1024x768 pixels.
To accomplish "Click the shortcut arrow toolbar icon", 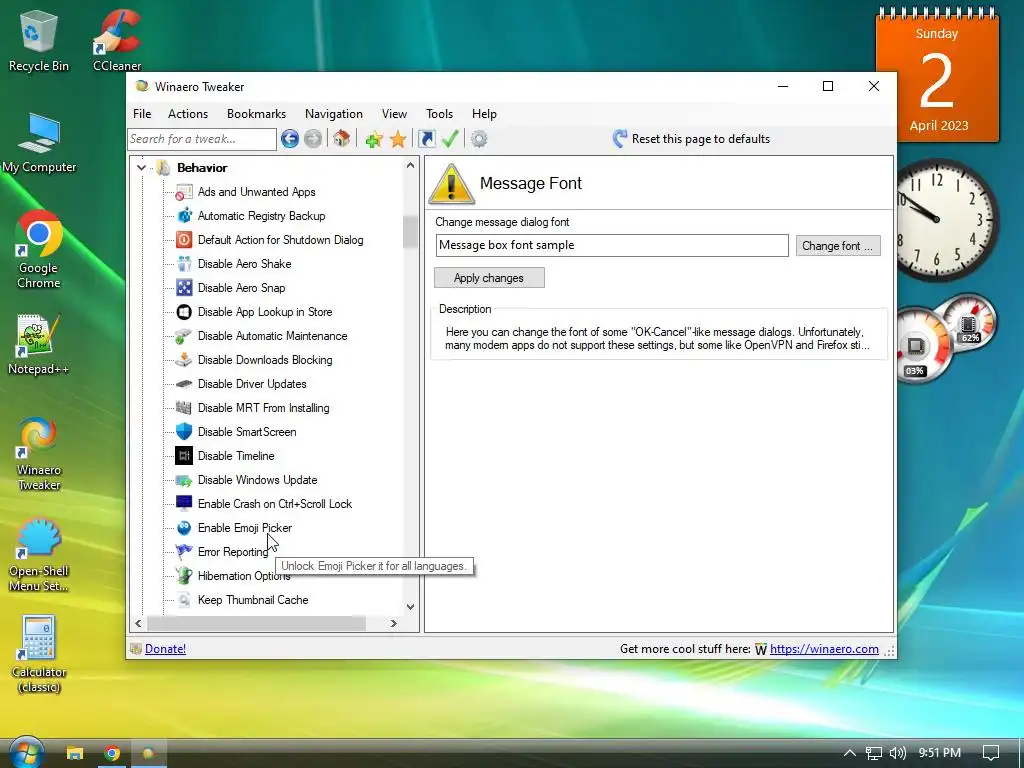I will tap(426, 138).
